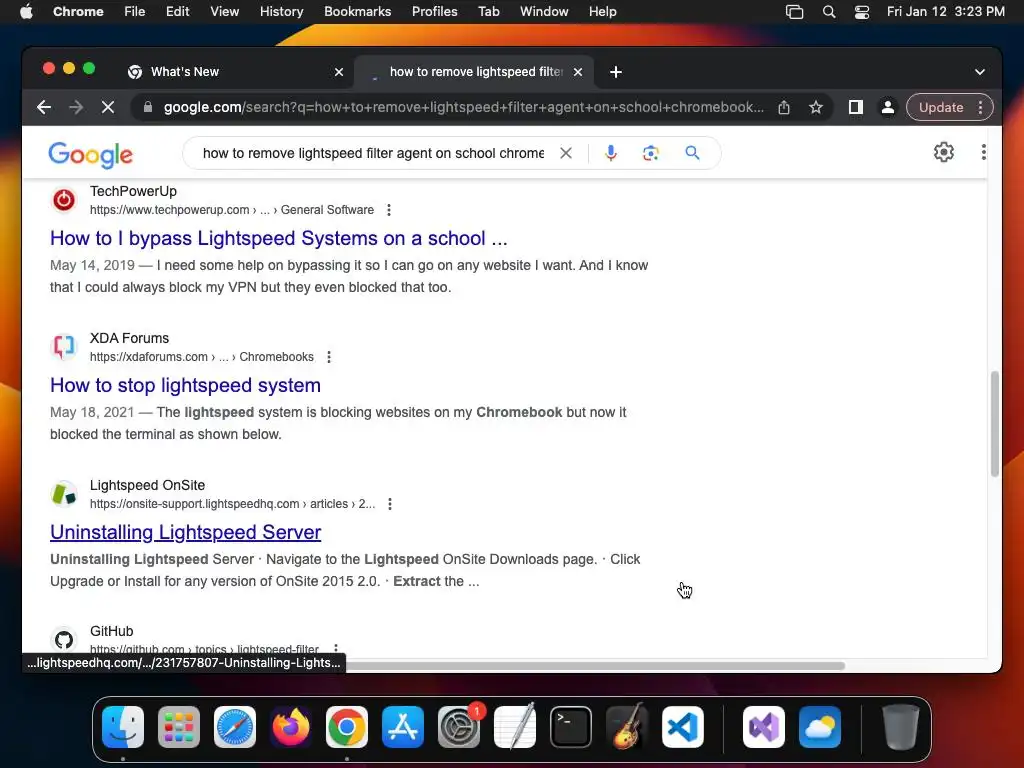Screen dimensions: 1024x768
Task: Click the address bar URL
Action: tap(464, 107)
